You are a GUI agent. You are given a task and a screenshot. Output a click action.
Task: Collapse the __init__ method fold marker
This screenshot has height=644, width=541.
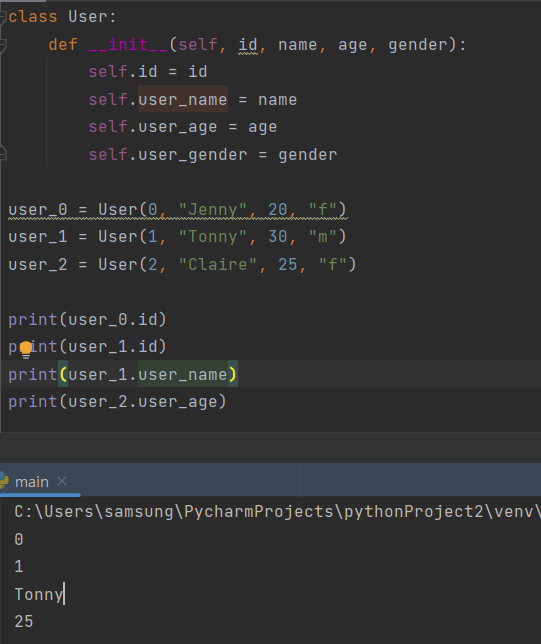tap(2, 45)
